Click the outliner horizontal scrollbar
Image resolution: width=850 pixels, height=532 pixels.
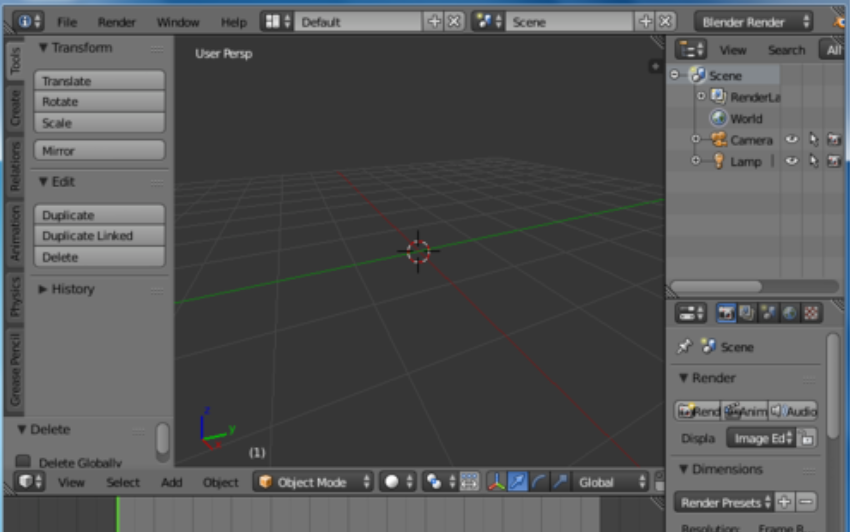tap(716, 287)
